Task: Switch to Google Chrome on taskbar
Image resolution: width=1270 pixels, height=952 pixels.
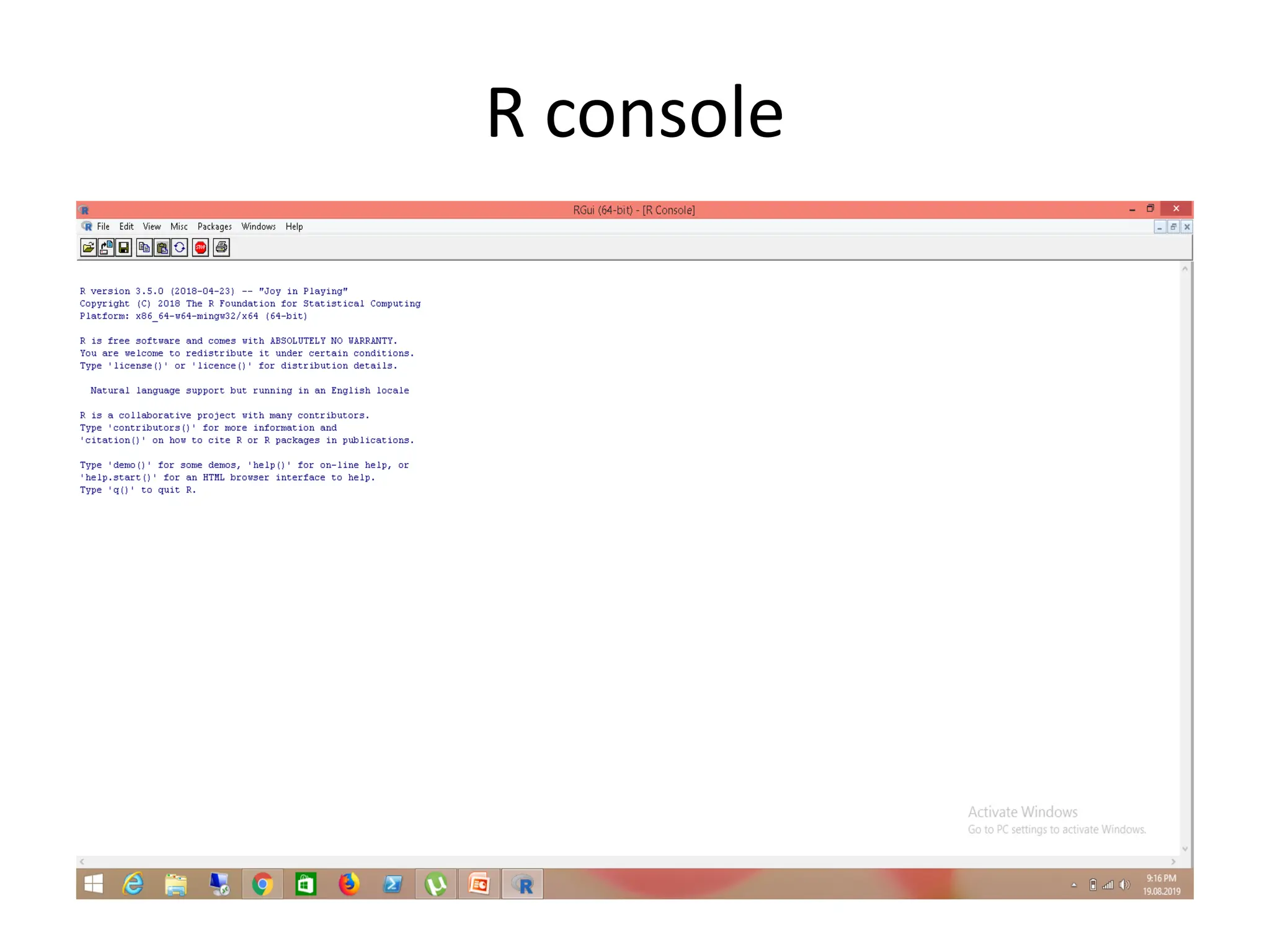Action: (x=262, y=884)
